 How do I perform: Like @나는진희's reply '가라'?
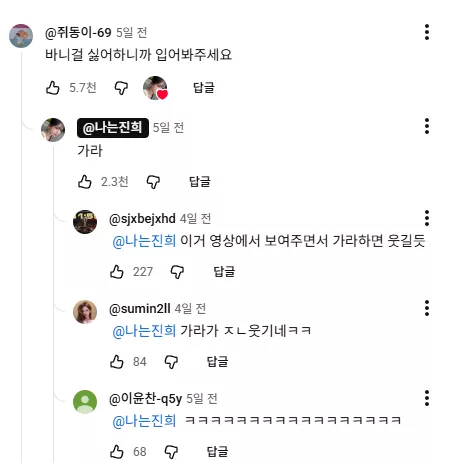85,182
